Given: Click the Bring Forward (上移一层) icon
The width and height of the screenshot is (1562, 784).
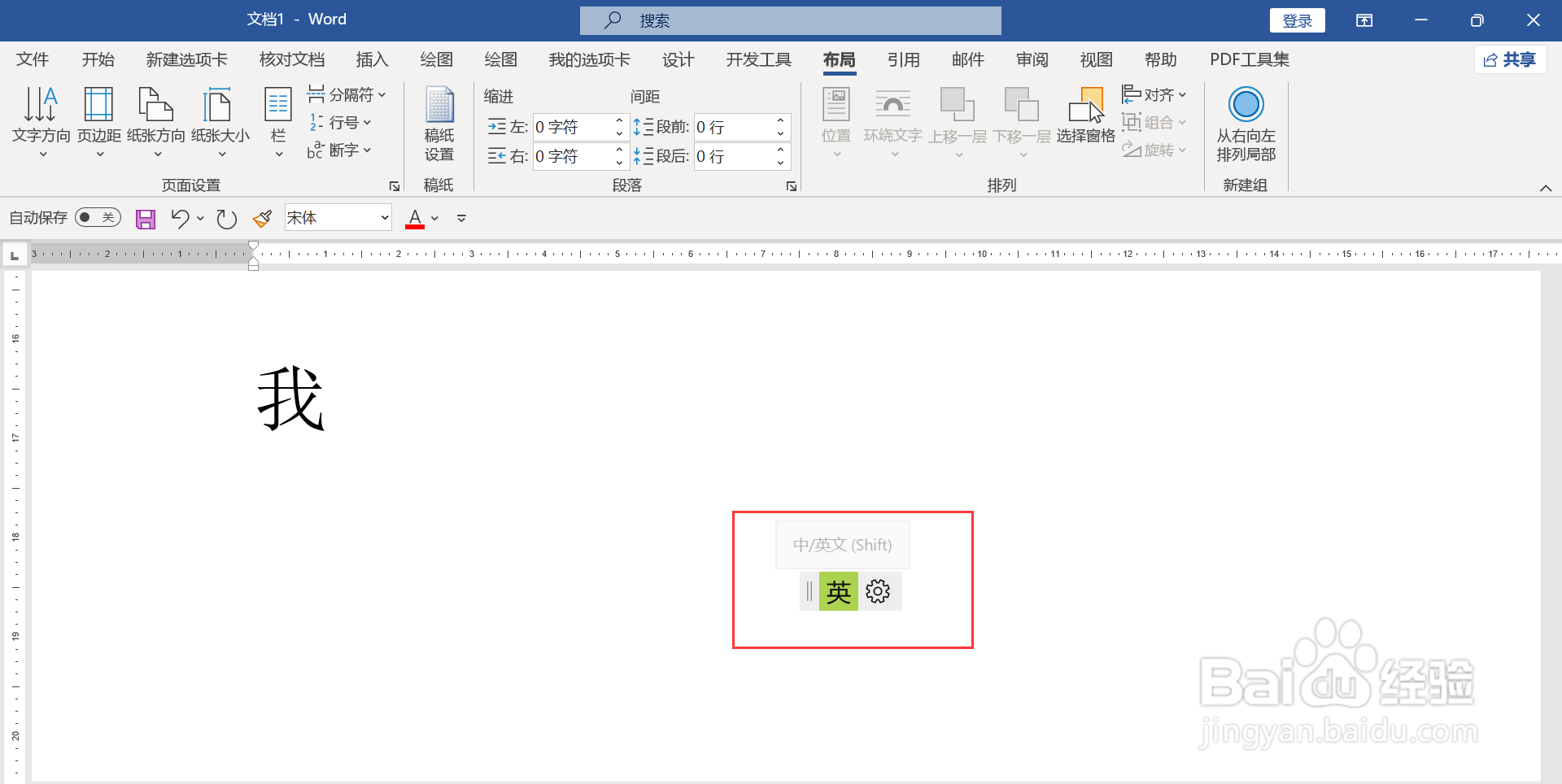Looking at the screenshot, I should (x=958, y=104).
